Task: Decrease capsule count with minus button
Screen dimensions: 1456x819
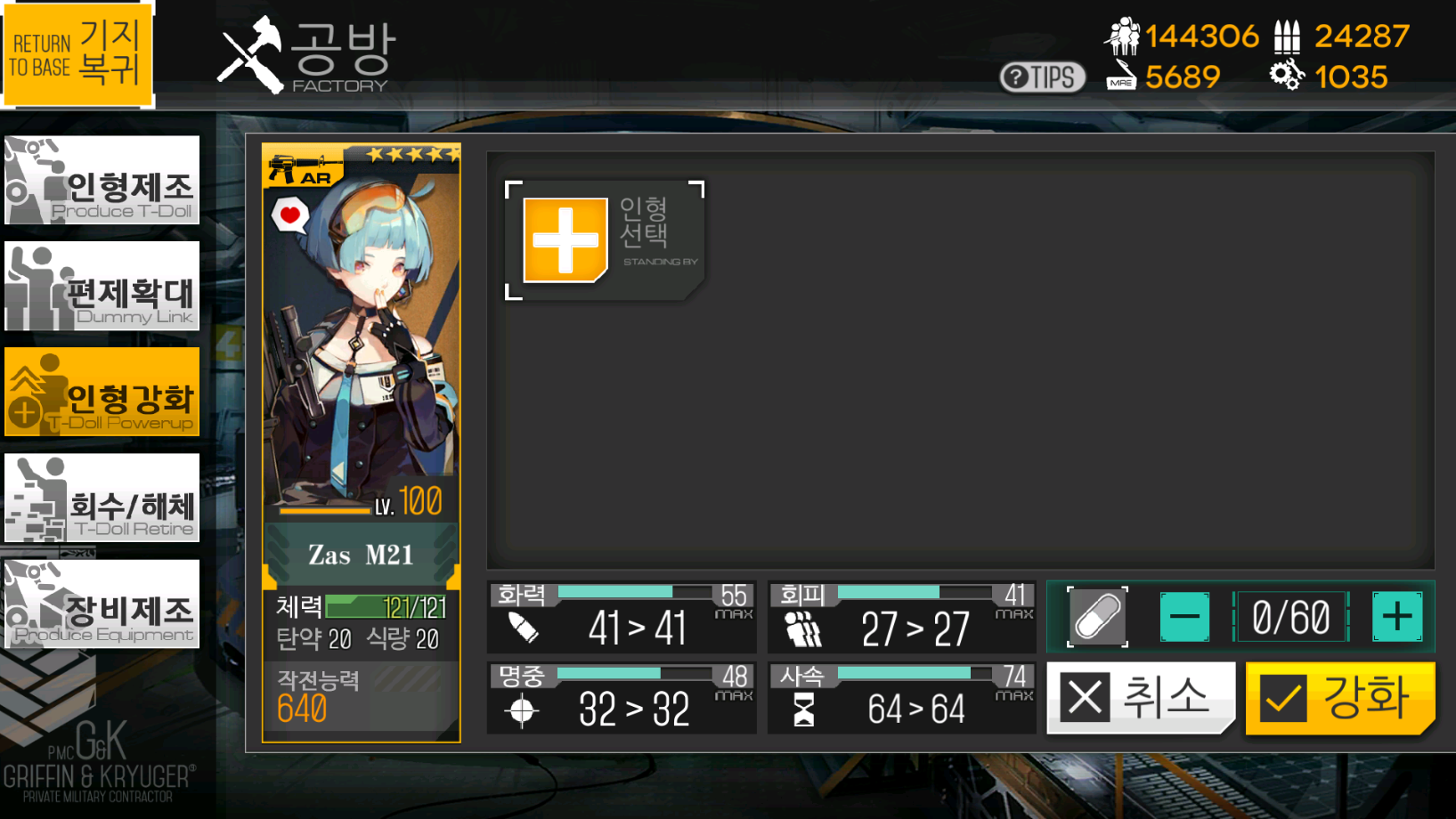Action: (1184, 616)
